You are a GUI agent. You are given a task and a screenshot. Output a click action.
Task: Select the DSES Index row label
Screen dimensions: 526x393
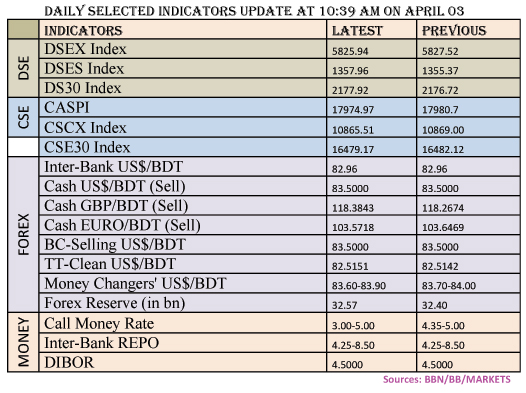tap(84, 69)
